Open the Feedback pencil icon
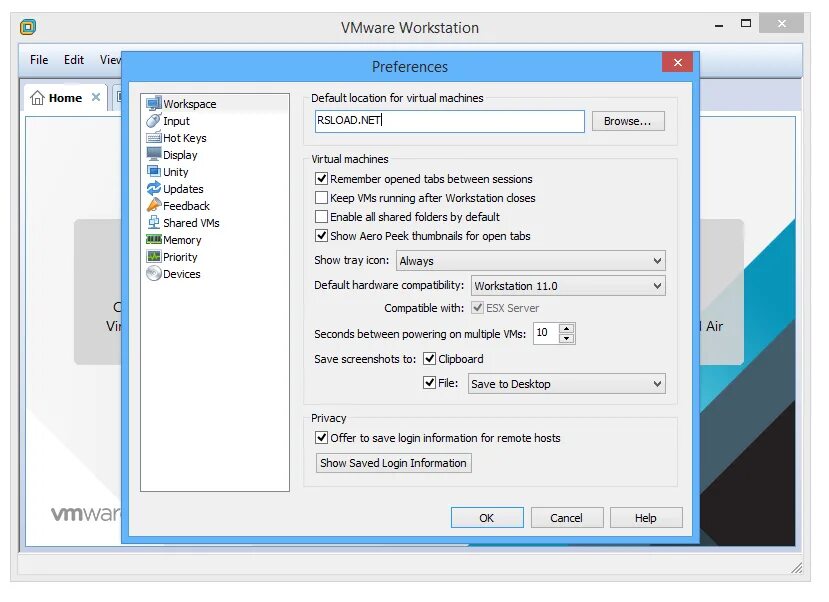 [153, 206]
